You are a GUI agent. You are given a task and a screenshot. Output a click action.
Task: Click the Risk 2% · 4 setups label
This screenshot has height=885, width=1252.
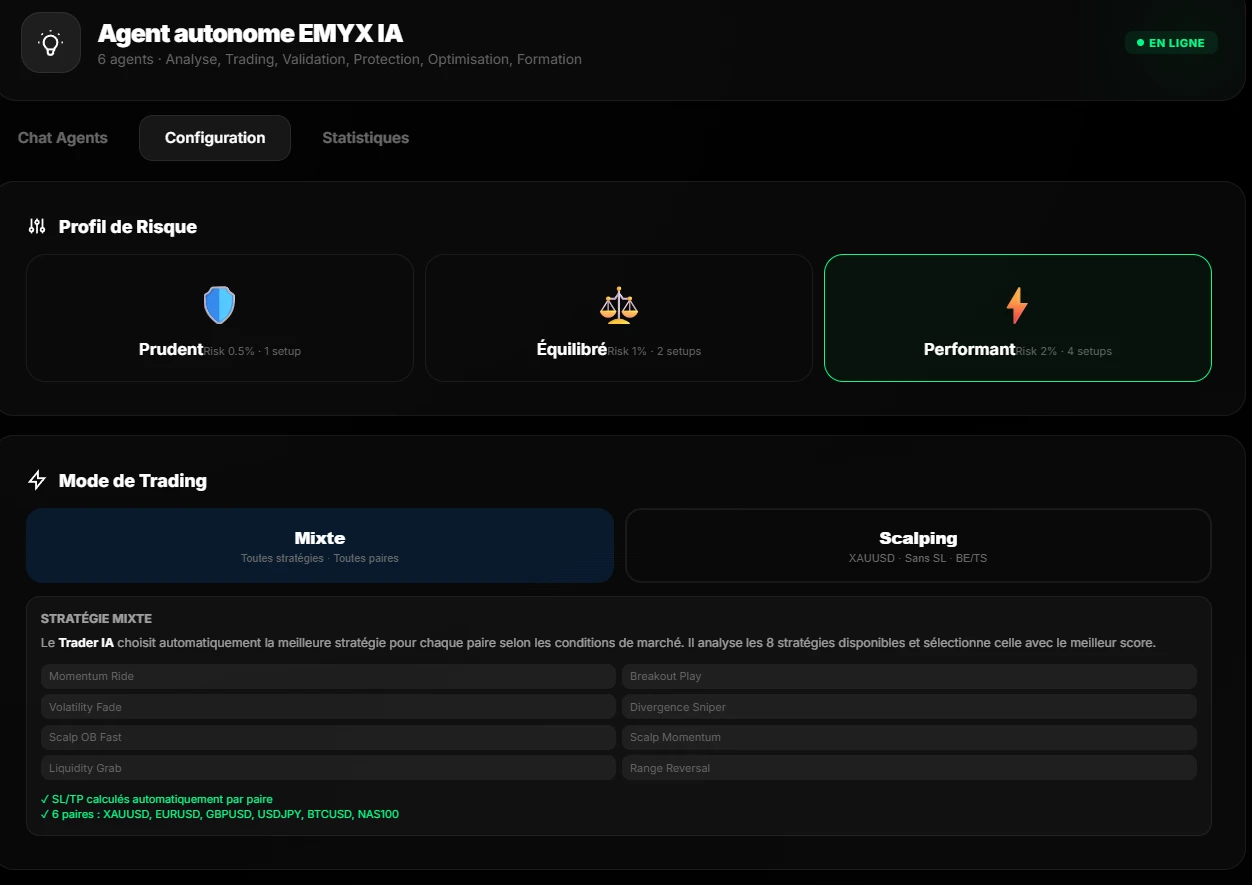point(1064,352)
